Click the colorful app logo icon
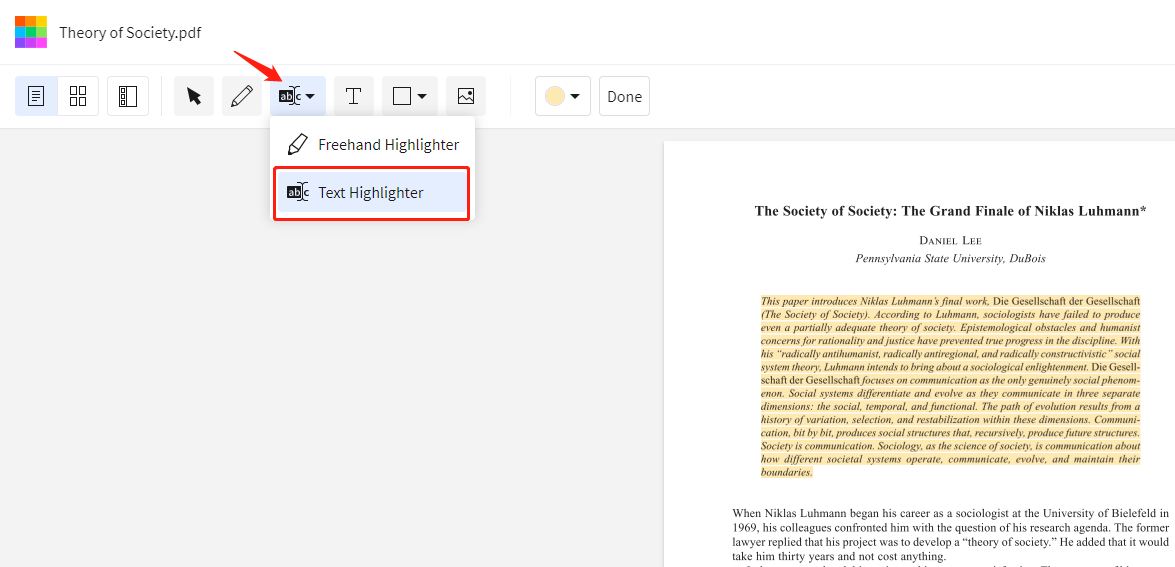The height and width of the screenshot is (567, 1175). coord(31,32)
